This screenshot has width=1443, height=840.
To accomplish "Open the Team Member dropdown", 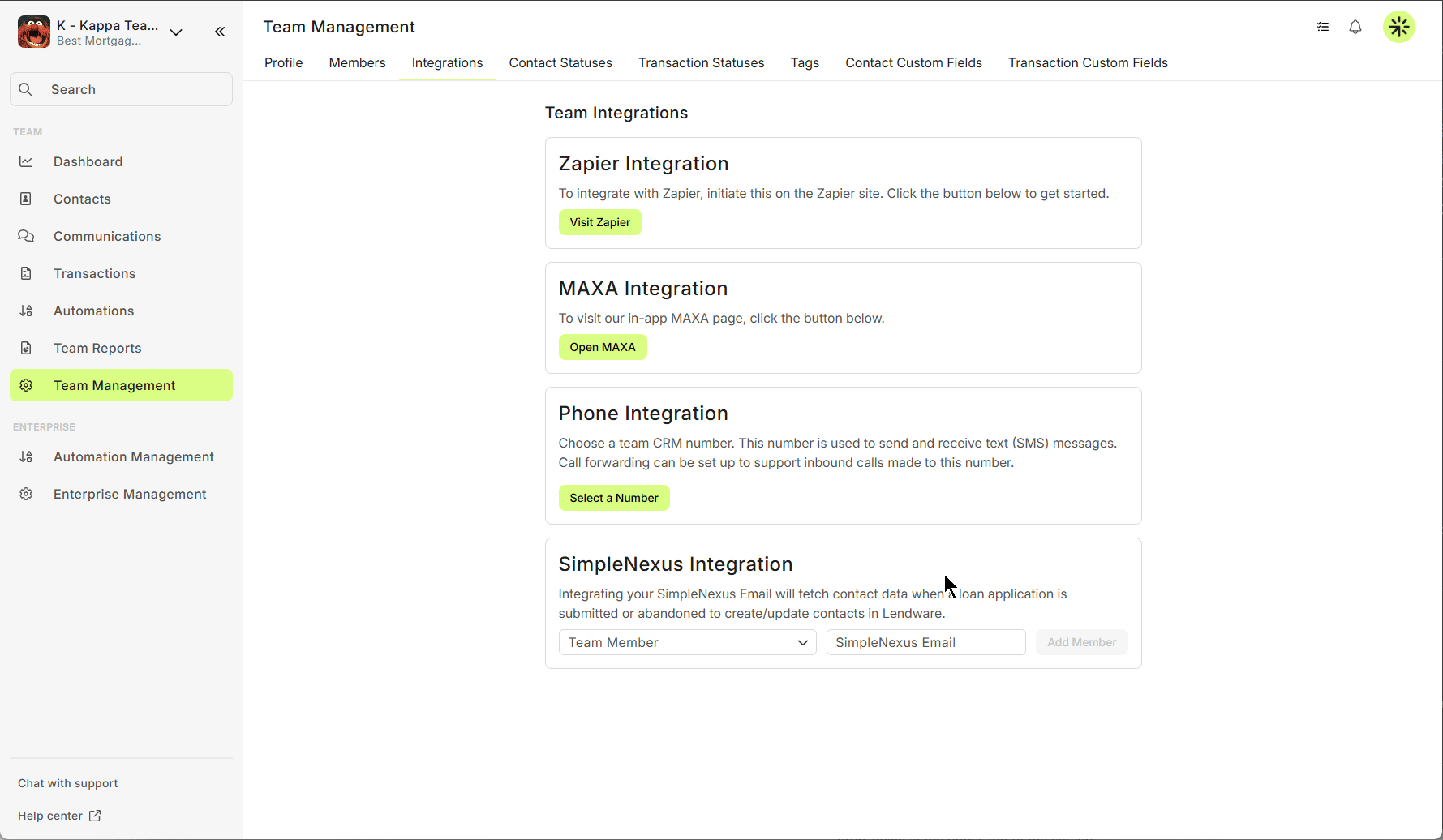I will click(x=687, y=642).
